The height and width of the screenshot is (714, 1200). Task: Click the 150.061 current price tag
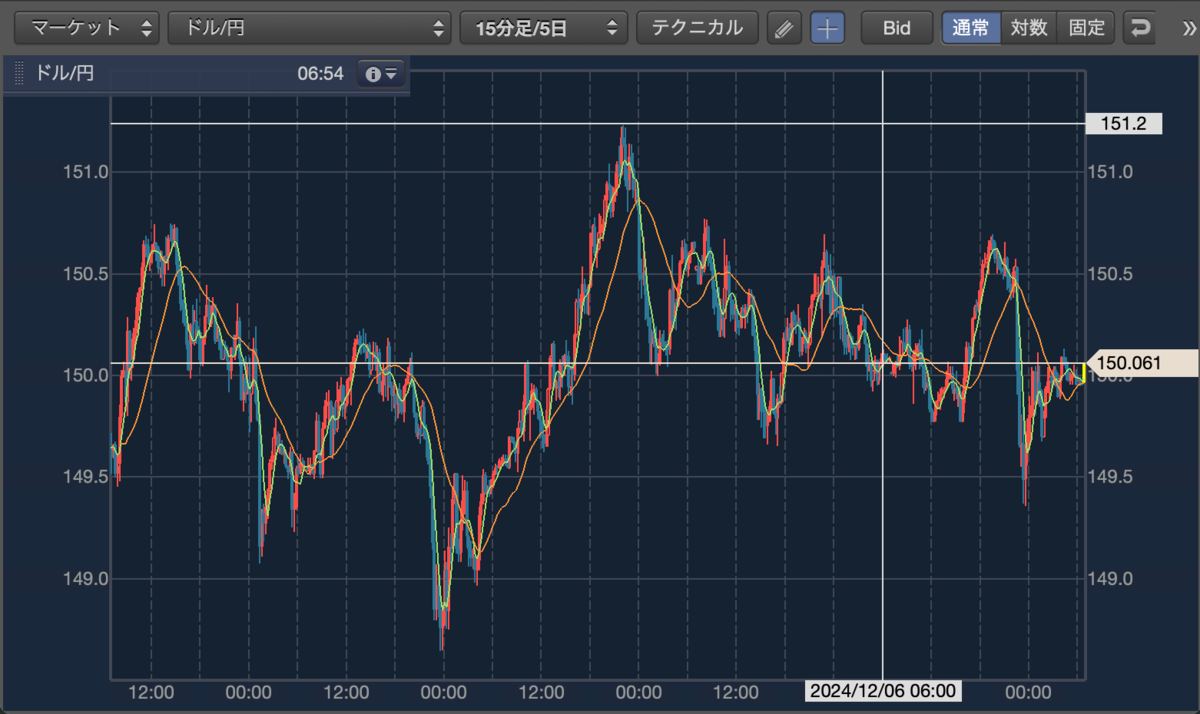pos(1141,363)
